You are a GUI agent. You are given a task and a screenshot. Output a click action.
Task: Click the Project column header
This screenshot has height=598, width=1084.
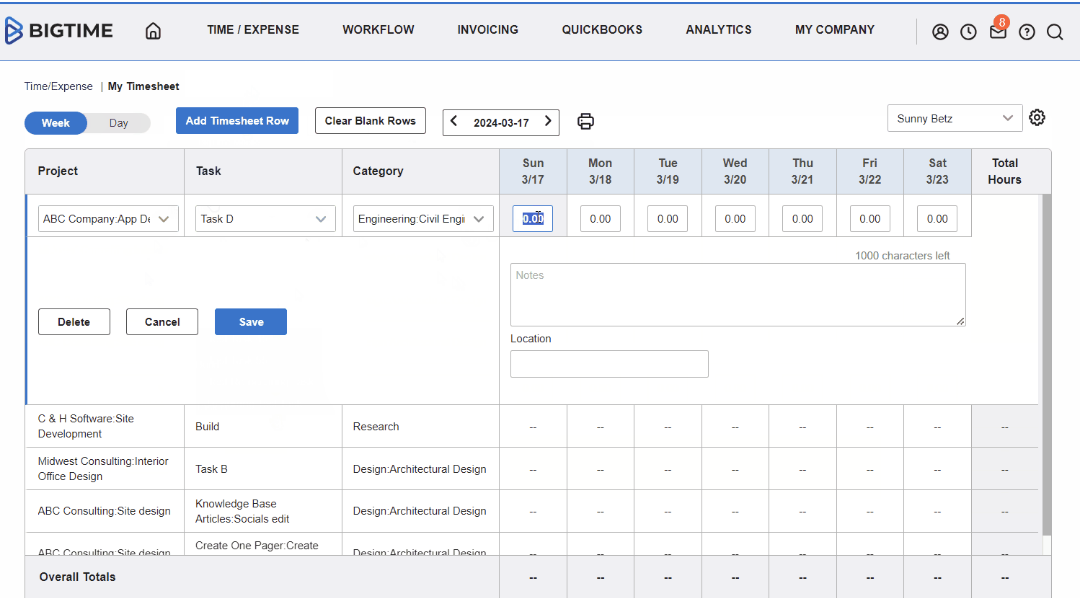click(105, 171)
